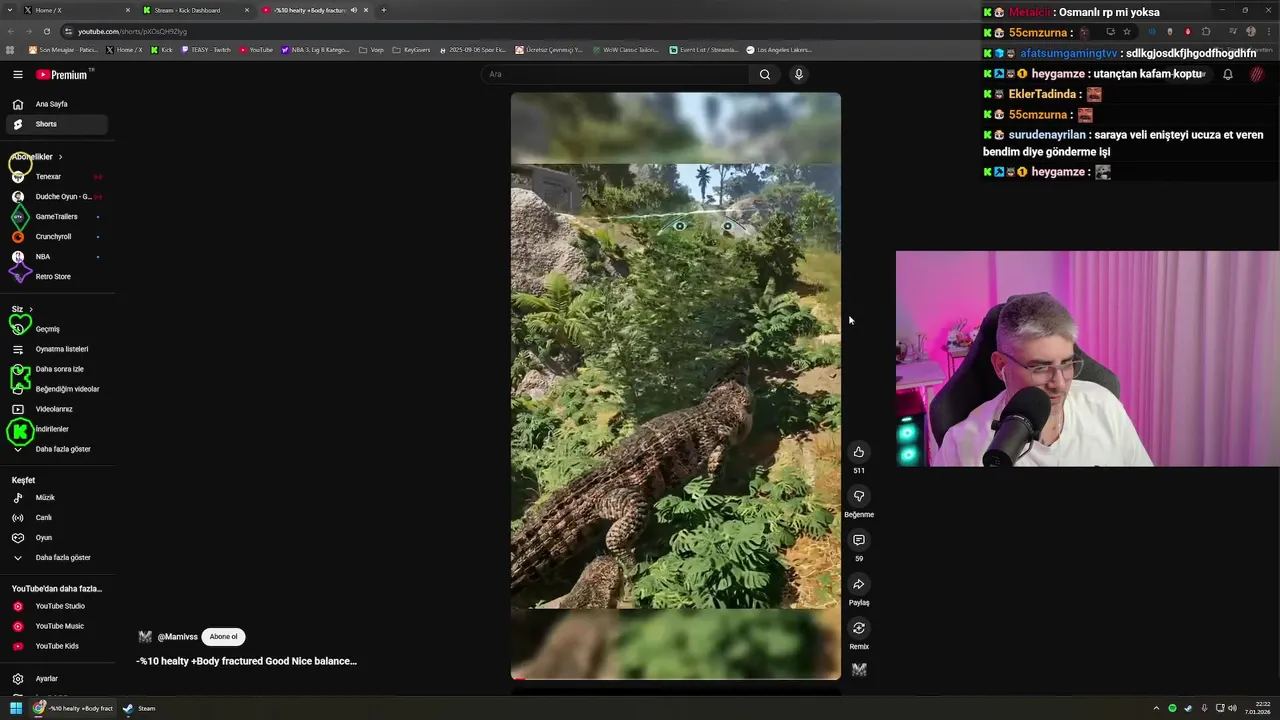Open the Vorp bookmarks folder
The height and width of the screenshot is (720, 1280).
click(371, 49)
